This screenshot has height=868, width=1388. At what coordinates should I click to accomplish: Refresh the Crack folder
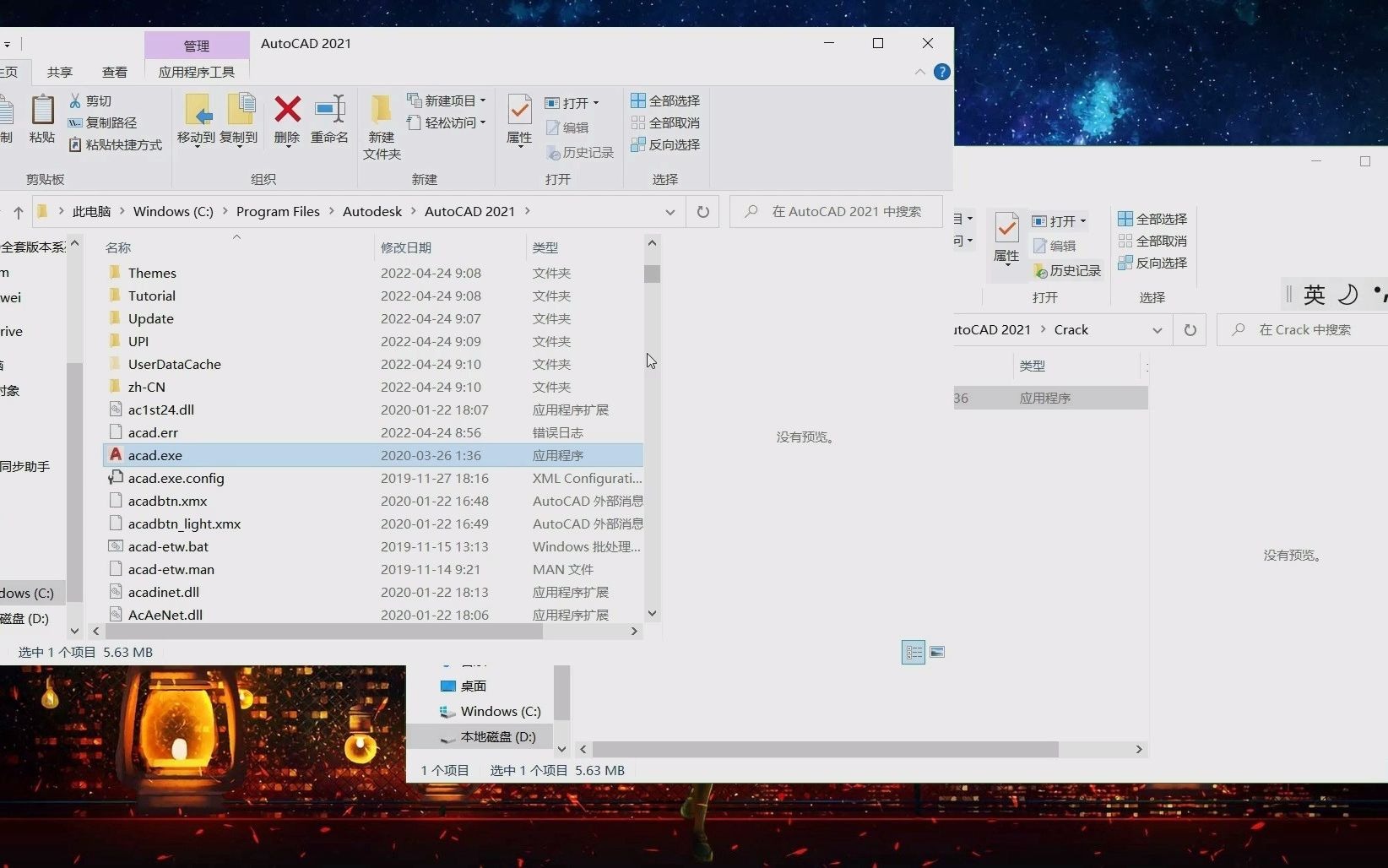pyautogui.click(x=1190, y=329)
